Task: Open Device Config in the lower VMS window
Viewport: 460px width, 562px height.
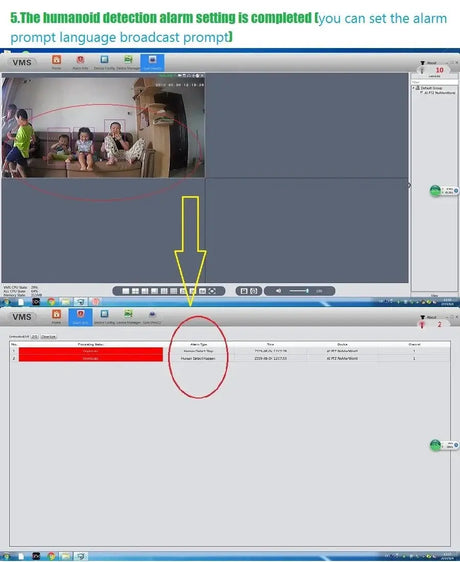Action: [x=104, y=317]
